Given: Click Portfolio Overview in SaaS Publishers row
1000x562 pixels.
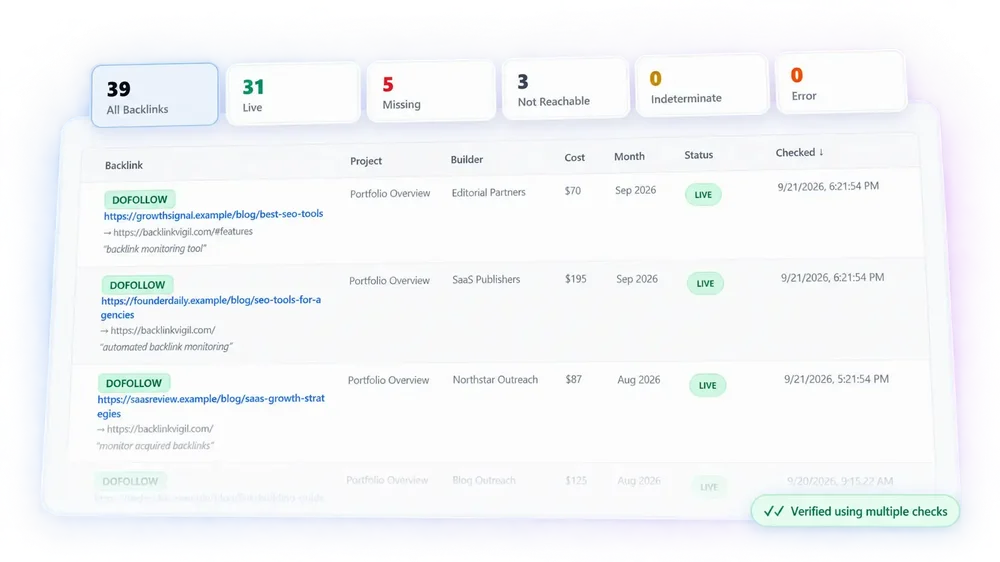Looking at the screenshot, I should coord(389,281).
